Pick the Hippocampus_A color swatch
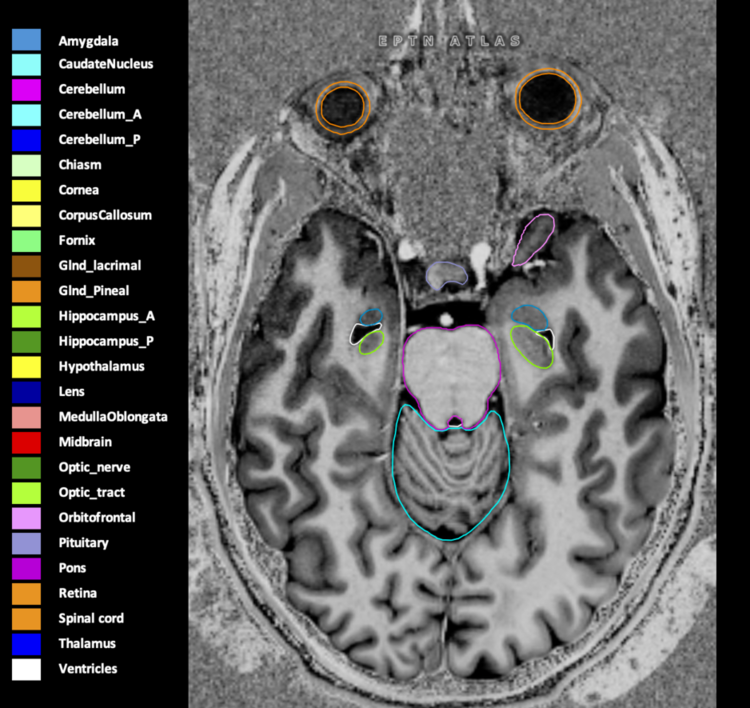This screenshot has height=708, width=750. (26, 317)
